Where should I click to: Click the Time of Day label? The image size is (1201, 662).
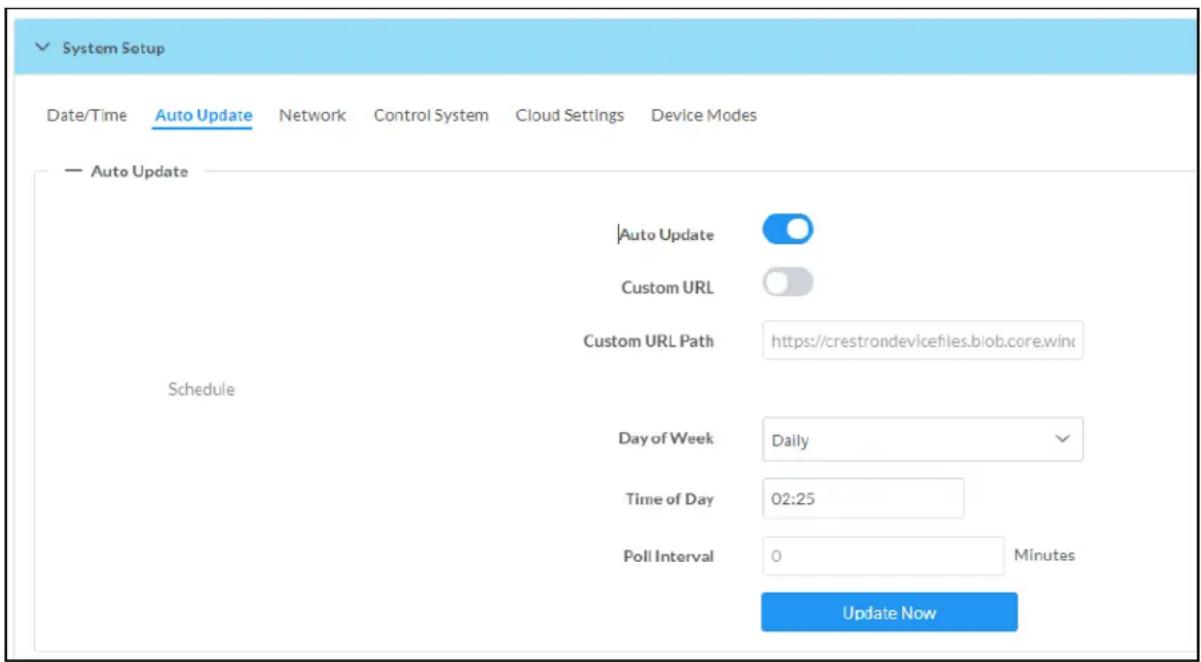point(670,499)
